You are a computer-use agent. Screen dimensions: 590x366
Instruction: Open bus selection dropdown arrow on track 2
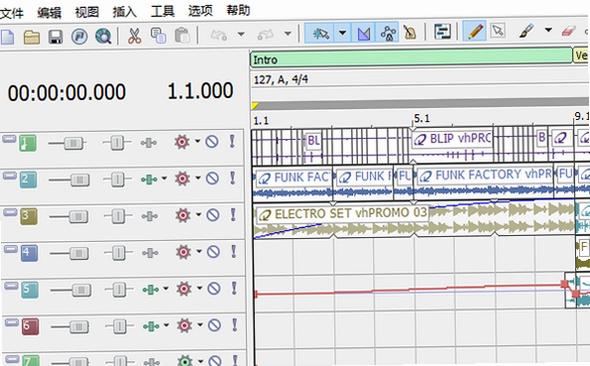164,178
